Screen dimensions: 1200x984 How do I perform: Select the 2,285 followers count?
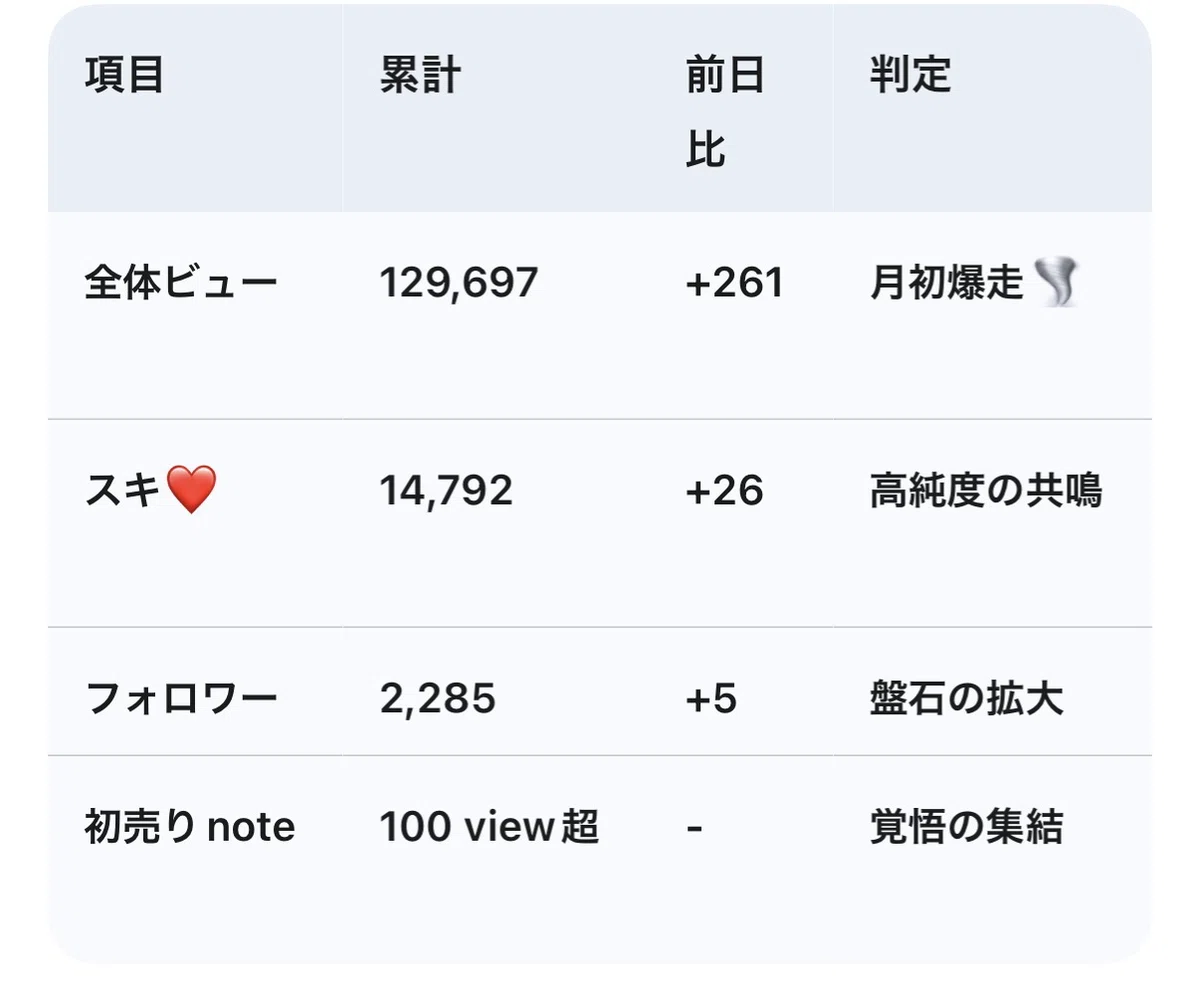point(438,698)
